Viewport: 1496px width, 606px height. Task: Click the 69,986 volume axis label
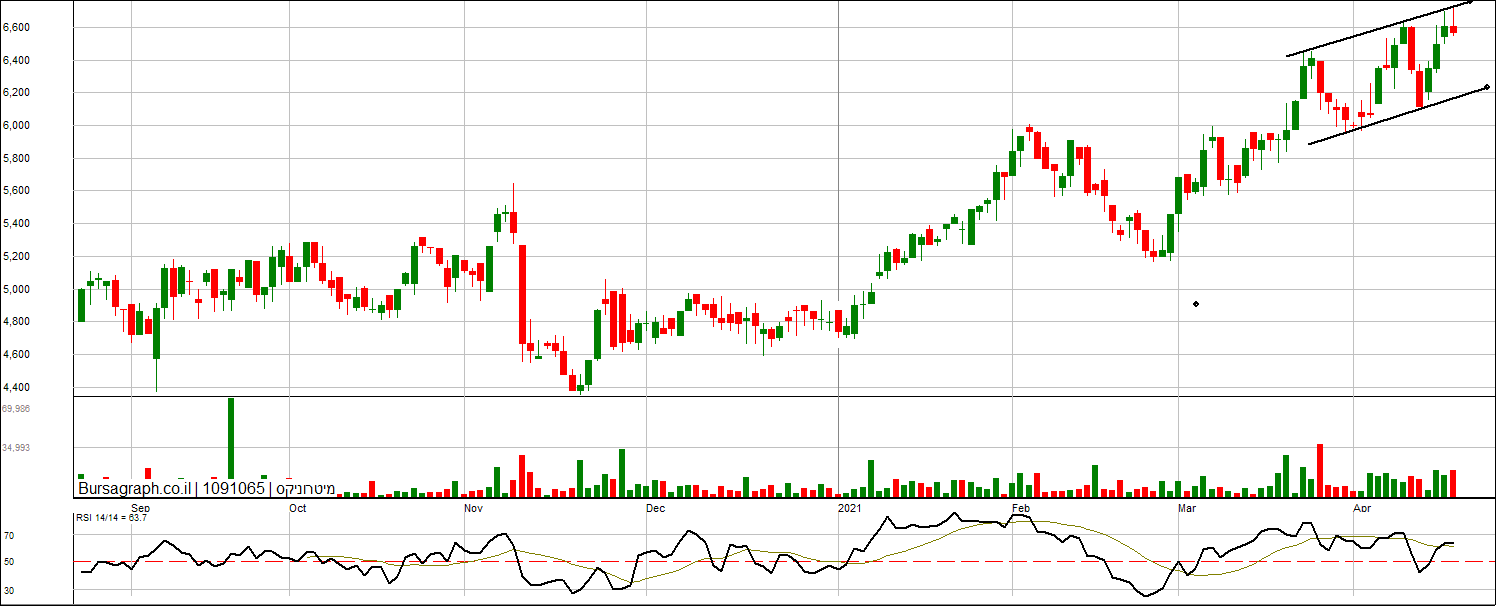tap(16, 408)
